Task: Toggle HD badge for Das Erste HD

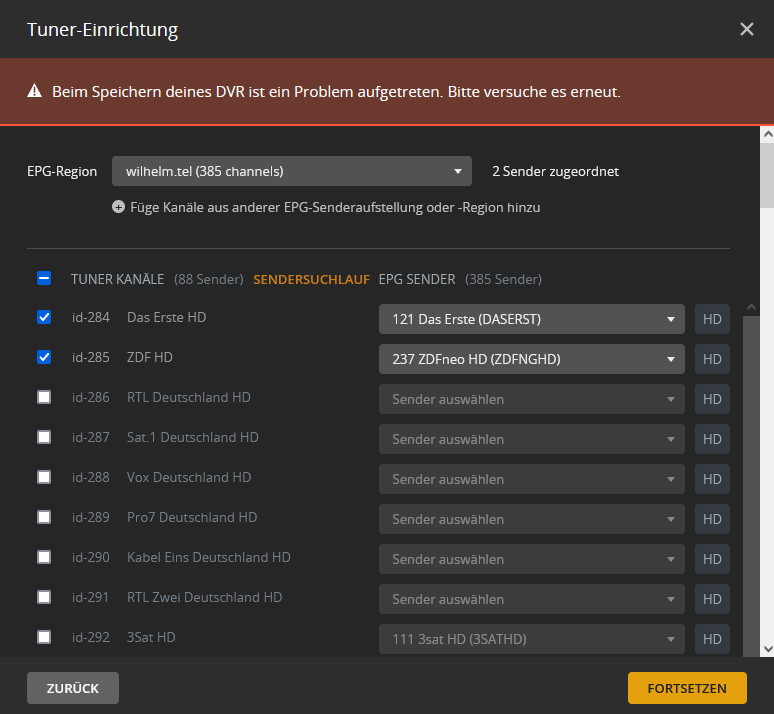Action: click(x=712, y=319)
